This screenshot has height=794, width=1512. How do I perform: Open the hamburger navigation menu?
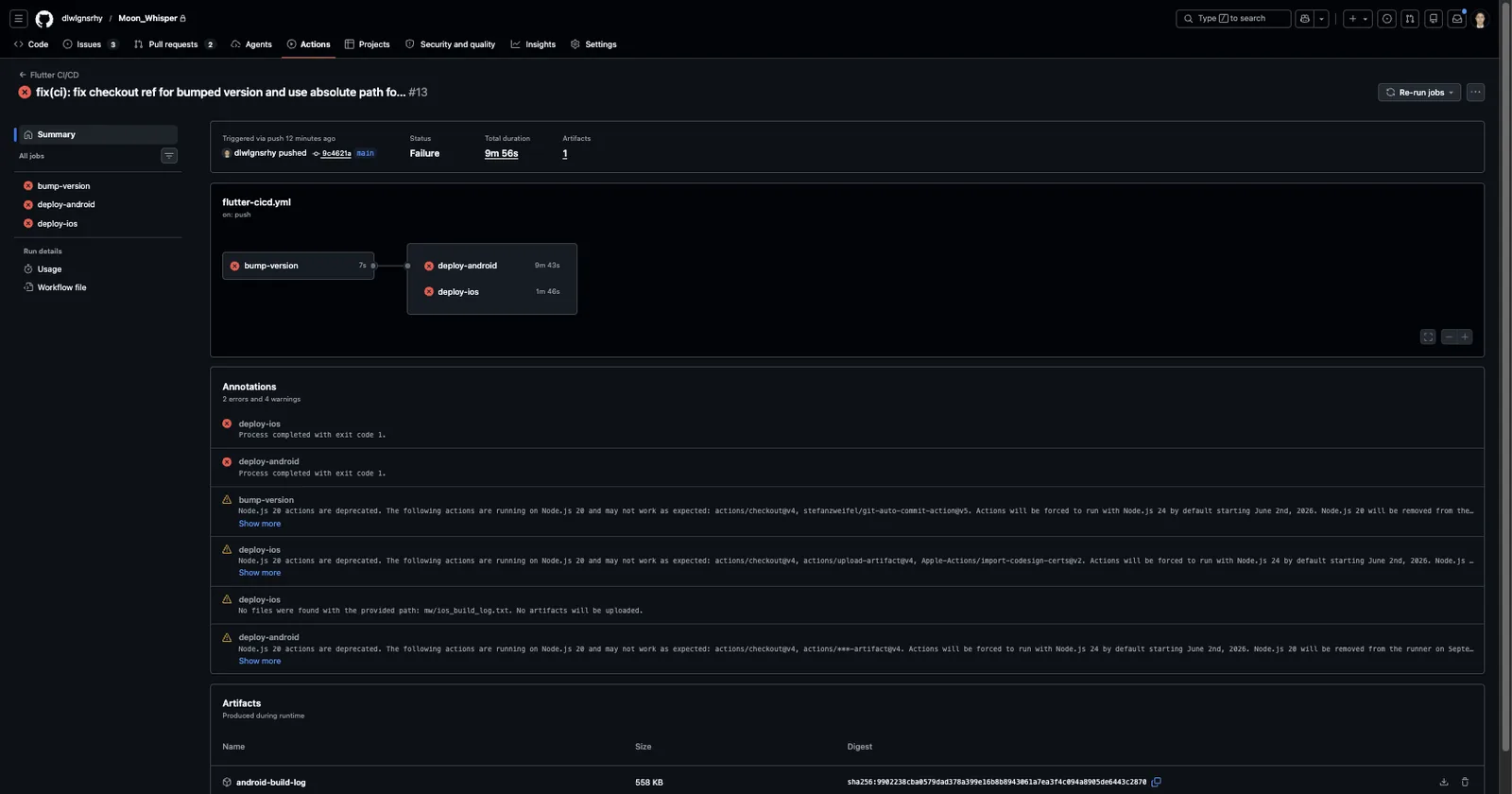click(x=18, y=18)
